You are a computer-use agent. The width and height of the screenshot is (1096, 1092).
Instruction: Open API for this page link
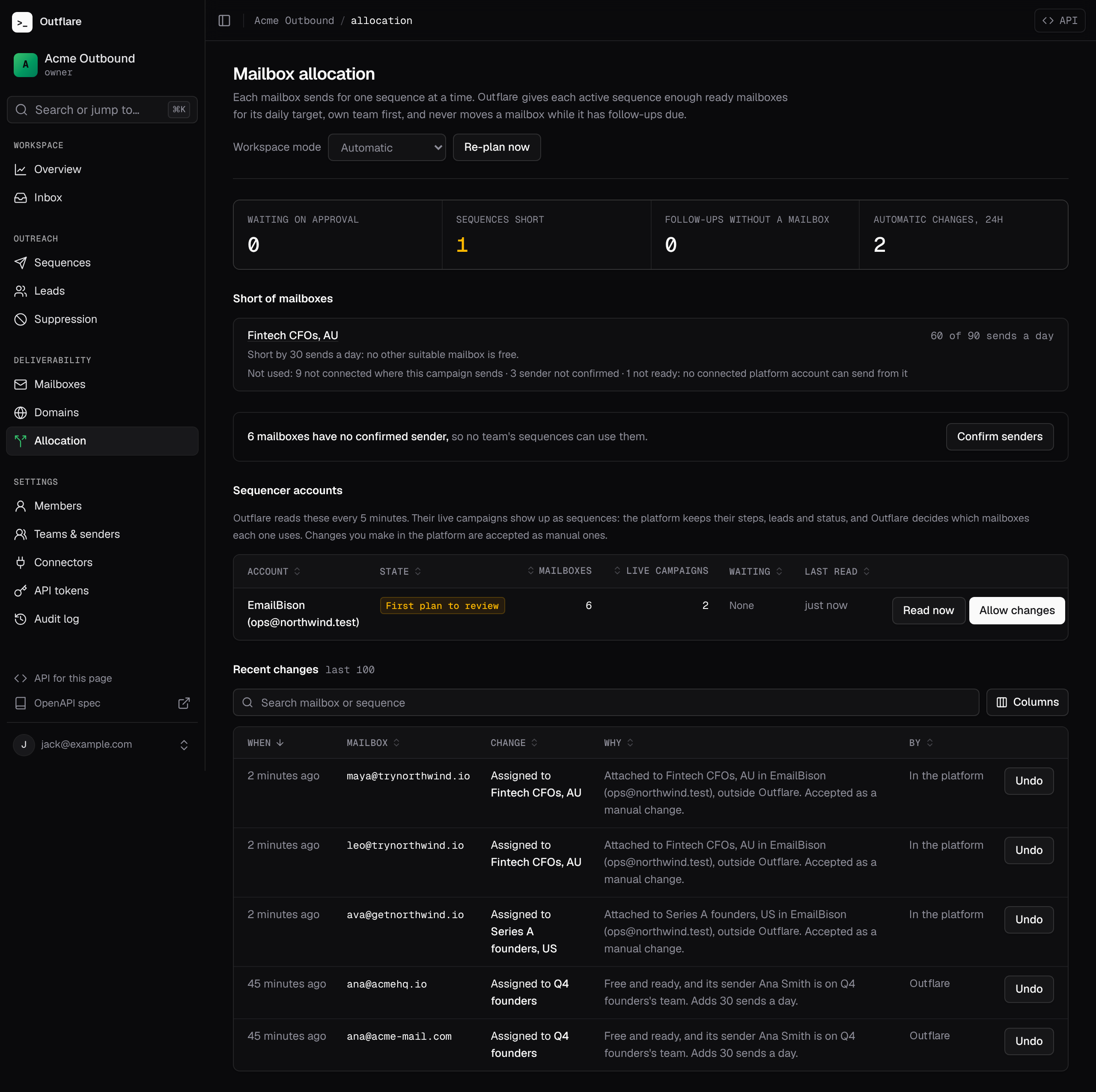pos(102,678)
